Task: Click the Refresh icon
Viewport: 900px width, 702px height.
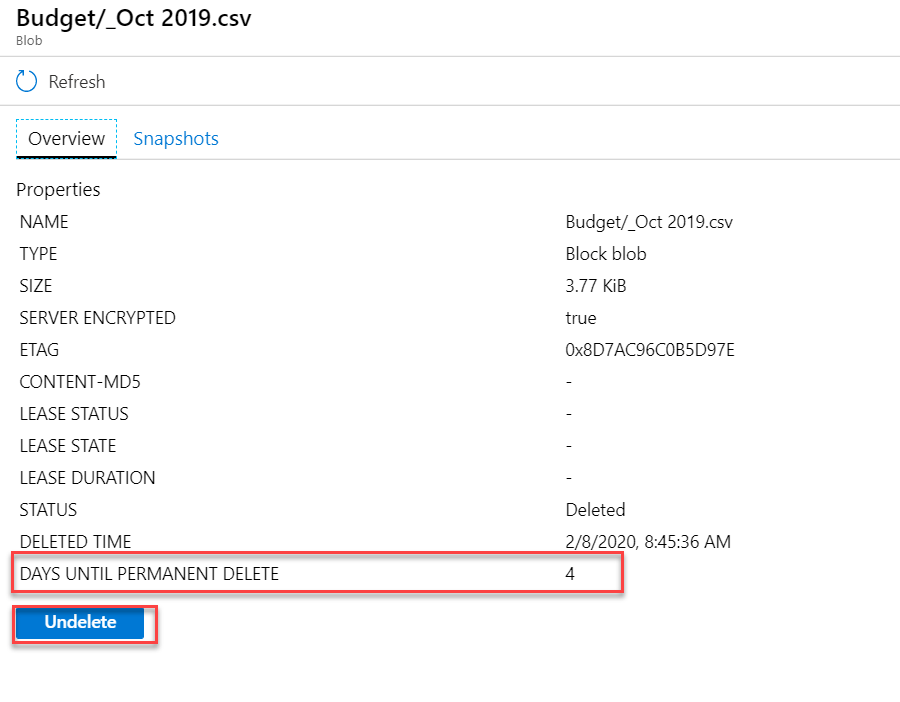Action: click(x=26, y=81)
